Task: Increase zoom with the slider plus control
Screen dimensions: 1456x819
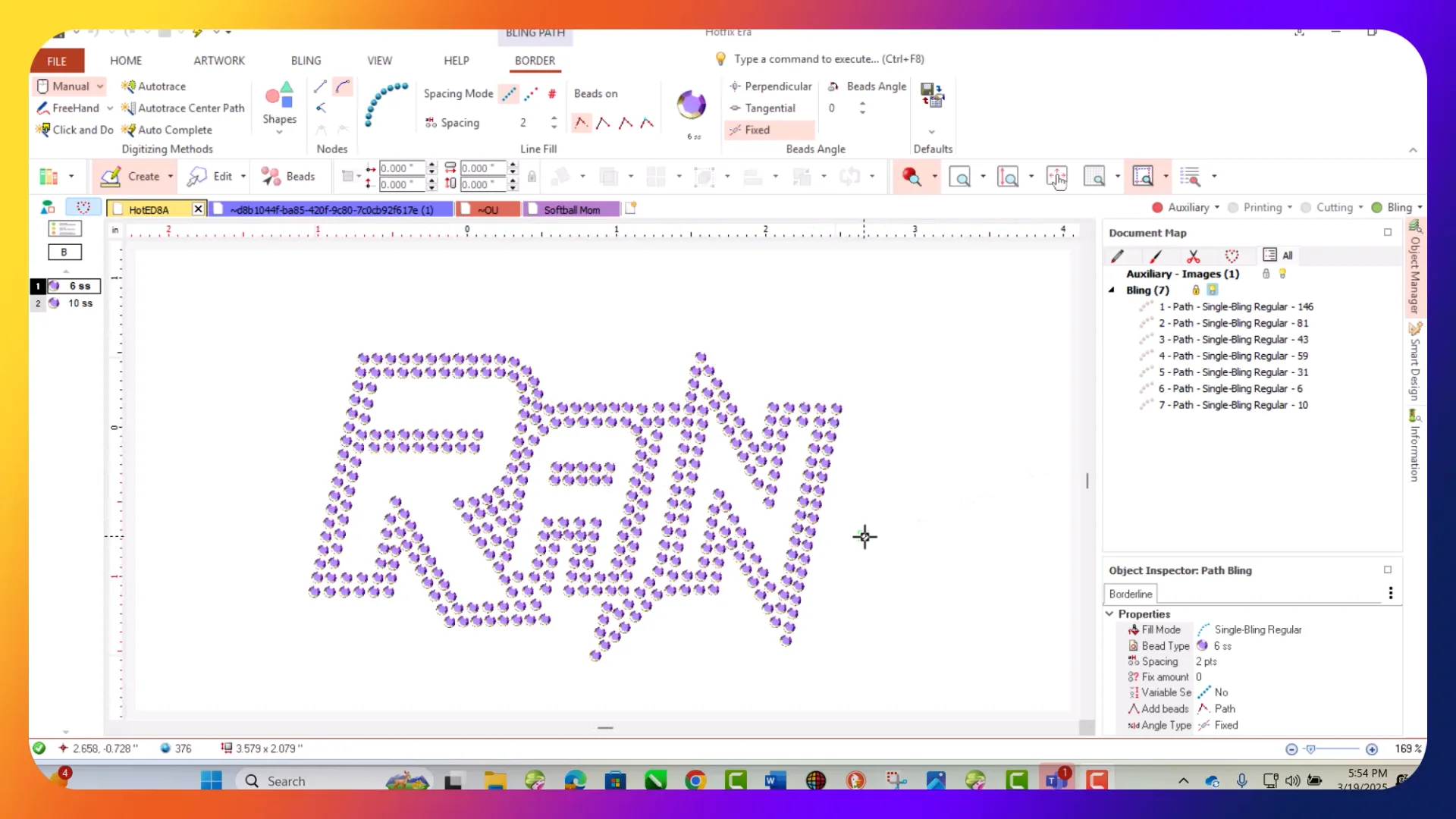Action: 1373,749
